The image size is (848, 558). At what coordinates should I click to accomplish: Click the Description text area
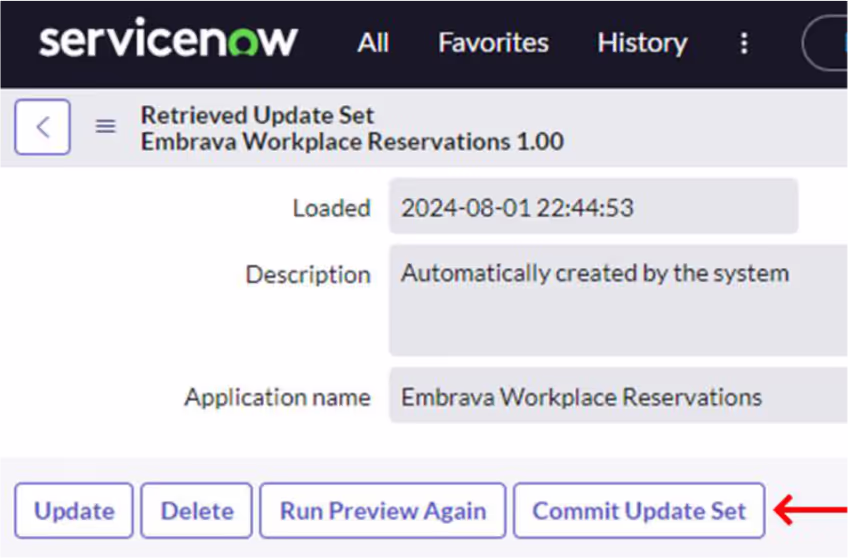point(618,301)
